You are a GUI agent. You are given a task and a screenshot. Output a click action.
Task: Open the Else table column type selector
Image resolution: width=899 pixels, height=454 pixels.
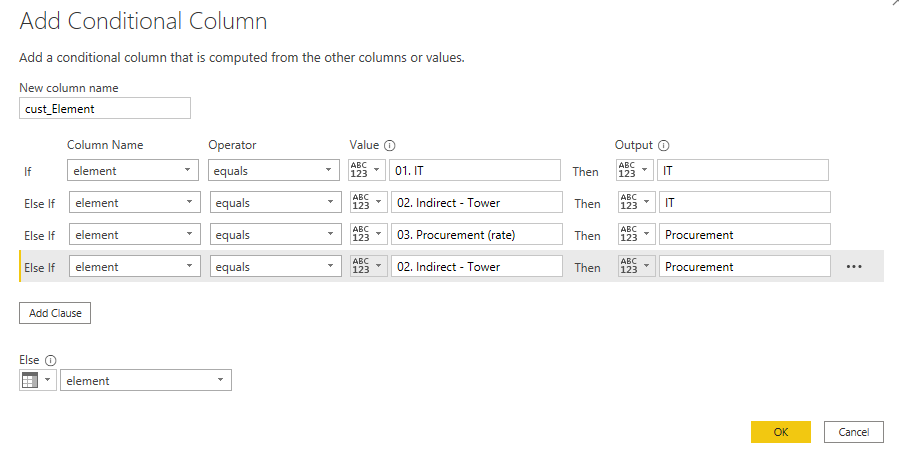click(x=38, y=380)
